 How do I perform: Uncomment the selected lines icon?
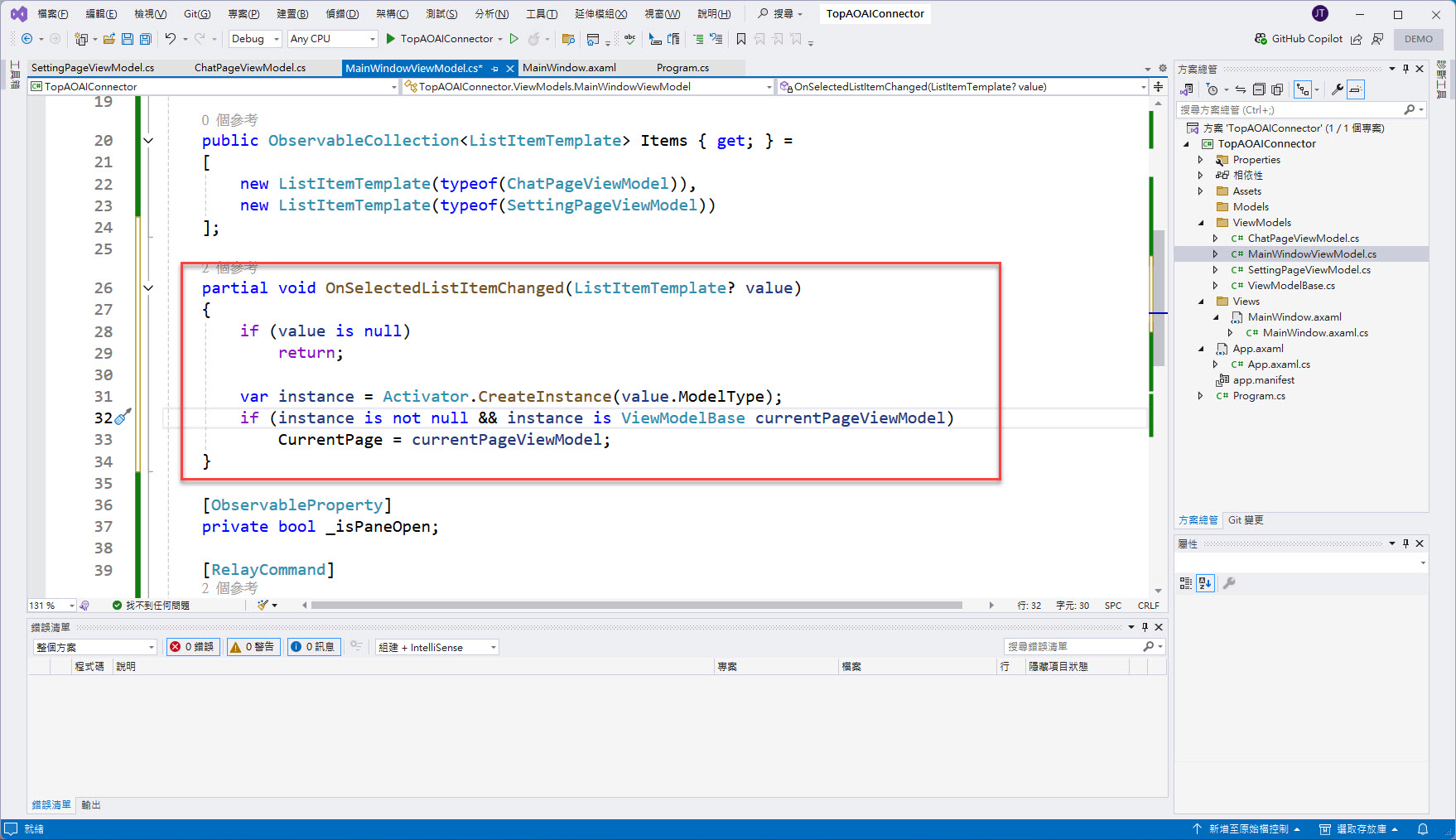pos(716,39)
